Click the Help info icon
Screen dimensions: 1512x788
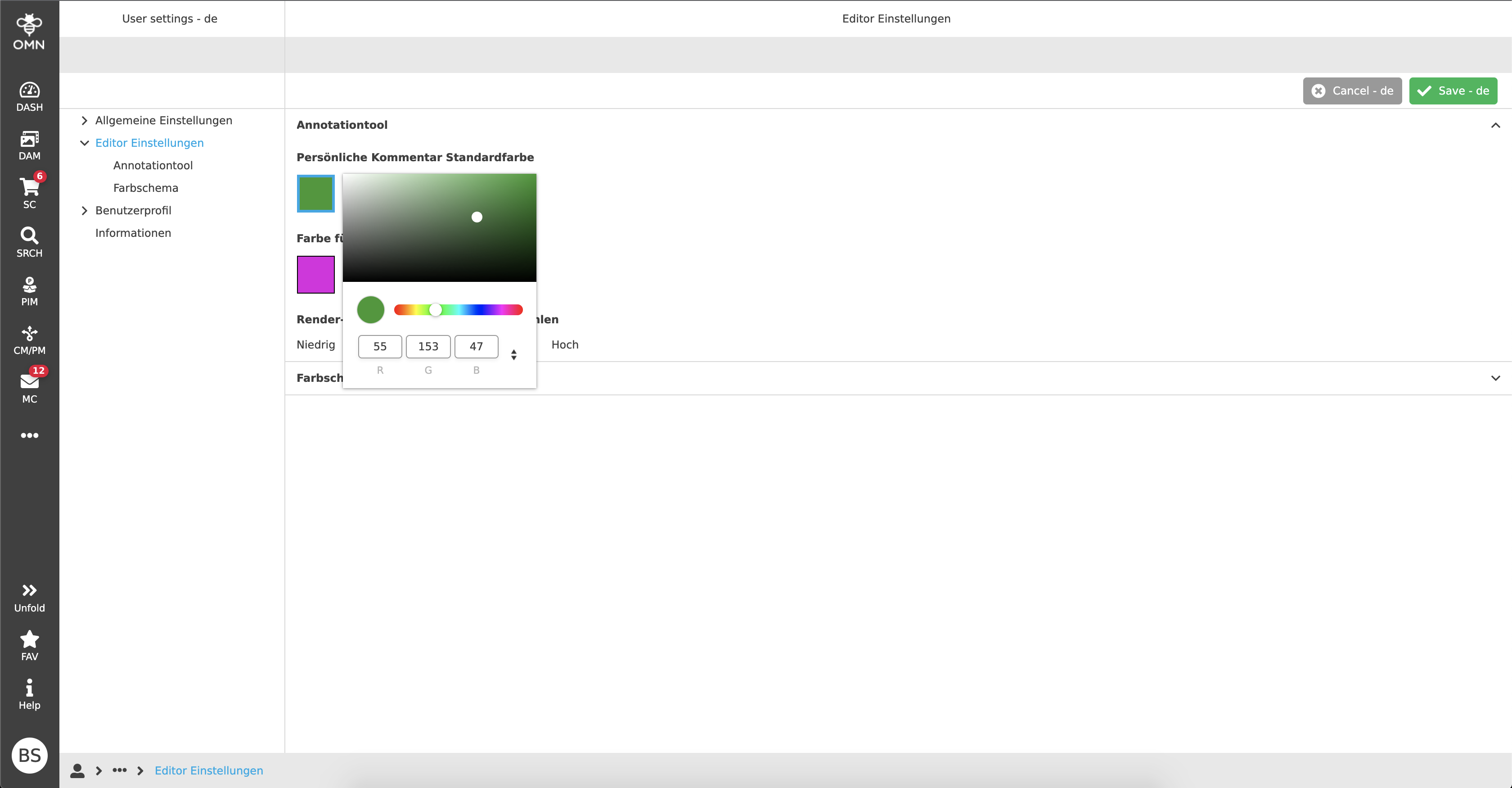[x=29, y=693]
